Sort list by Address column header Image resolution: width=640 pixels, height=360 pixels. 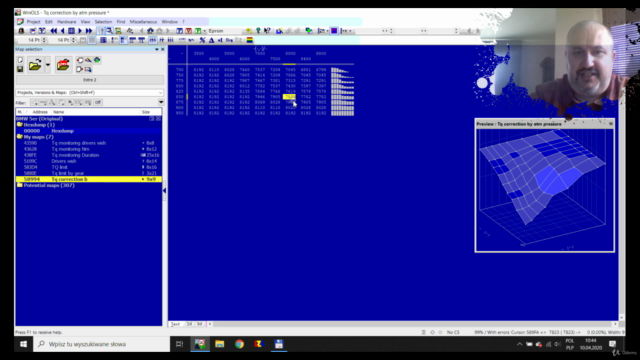40,112
